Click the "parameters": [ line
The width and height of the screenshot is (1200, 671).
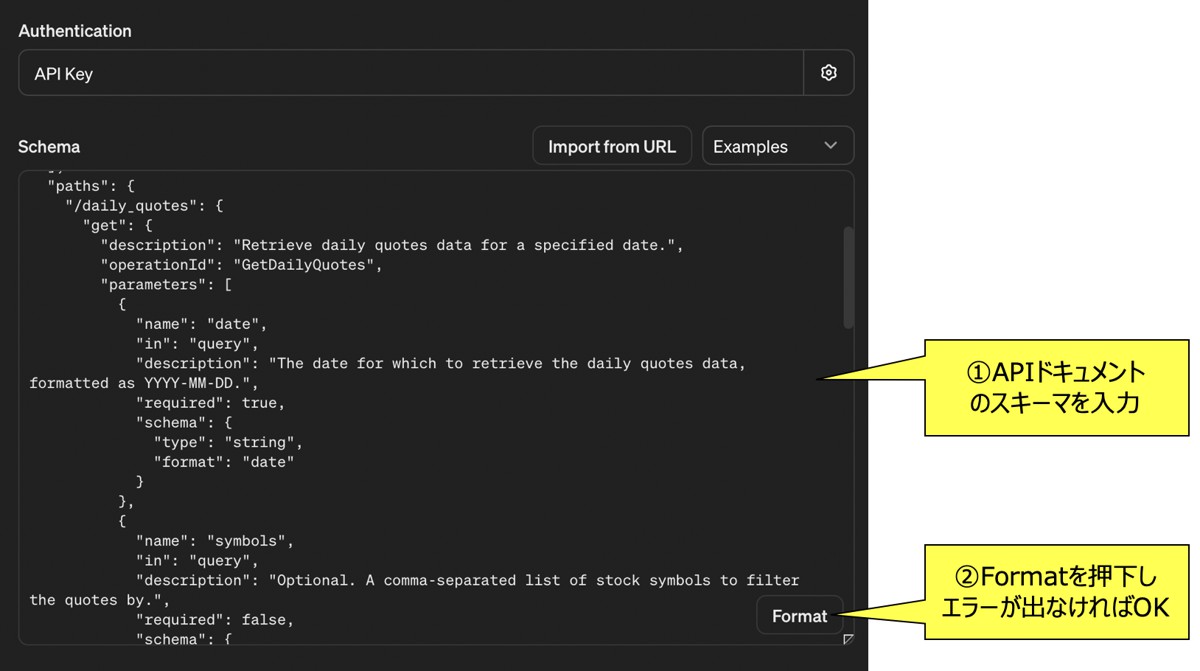tap(165, 285)
